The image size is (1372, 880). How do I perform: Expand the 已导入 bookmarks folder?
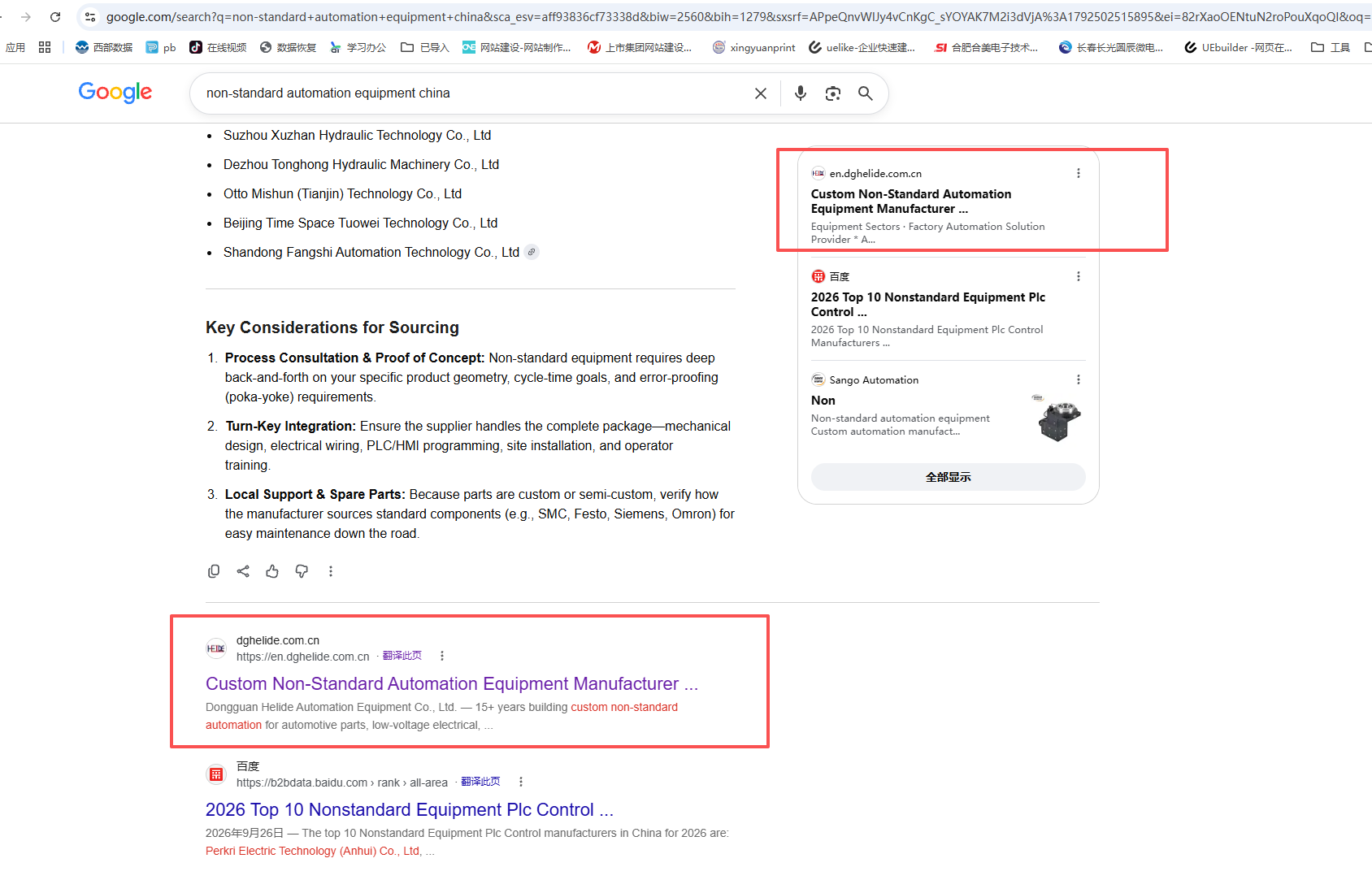(x=425, y=47)
